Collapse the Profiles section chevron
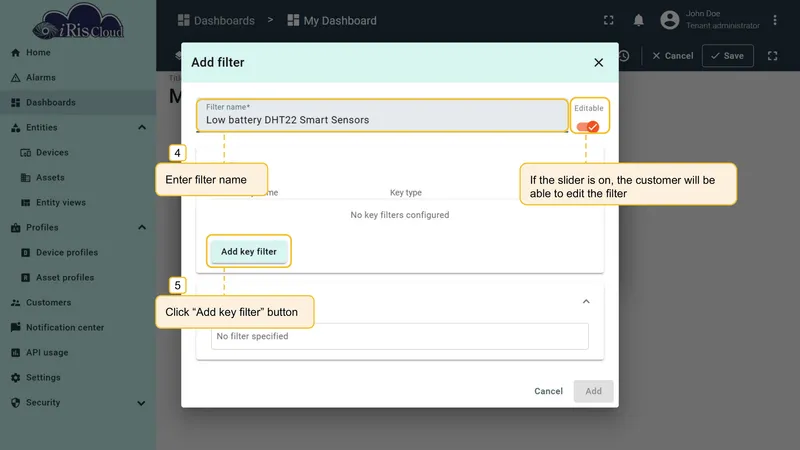The image size is (800, 450). point(142,228)
